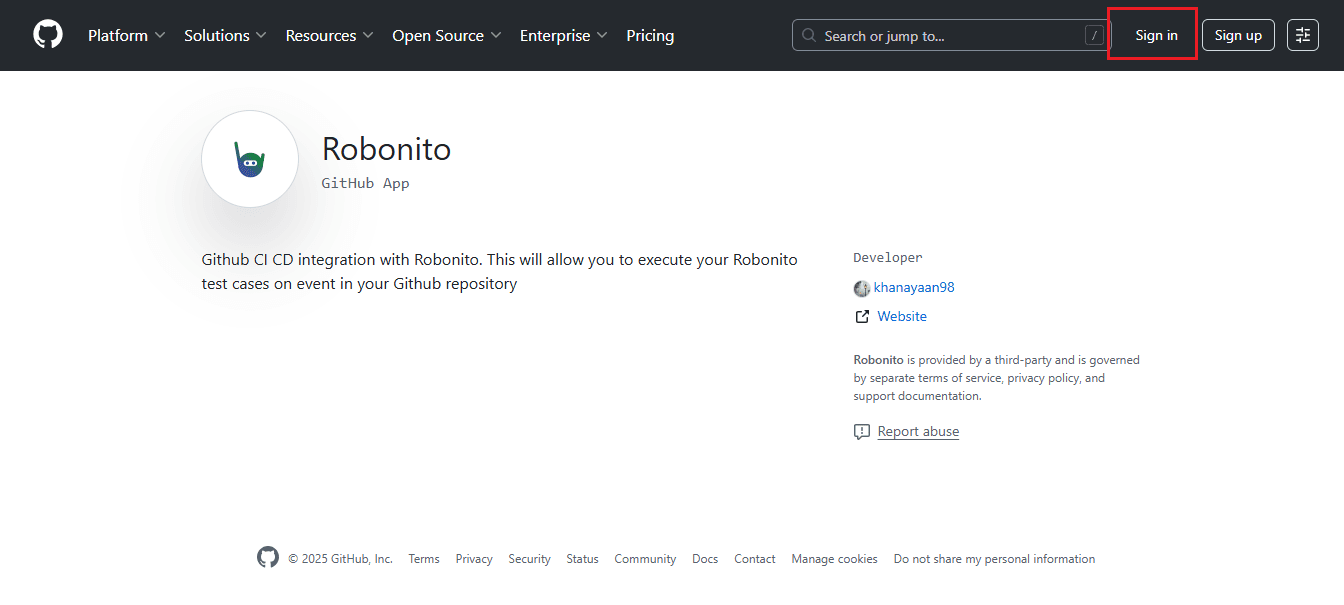Click the third-party terms notice text
Image resolution: width=1344 pixels, height=605 pixels.
996,378
